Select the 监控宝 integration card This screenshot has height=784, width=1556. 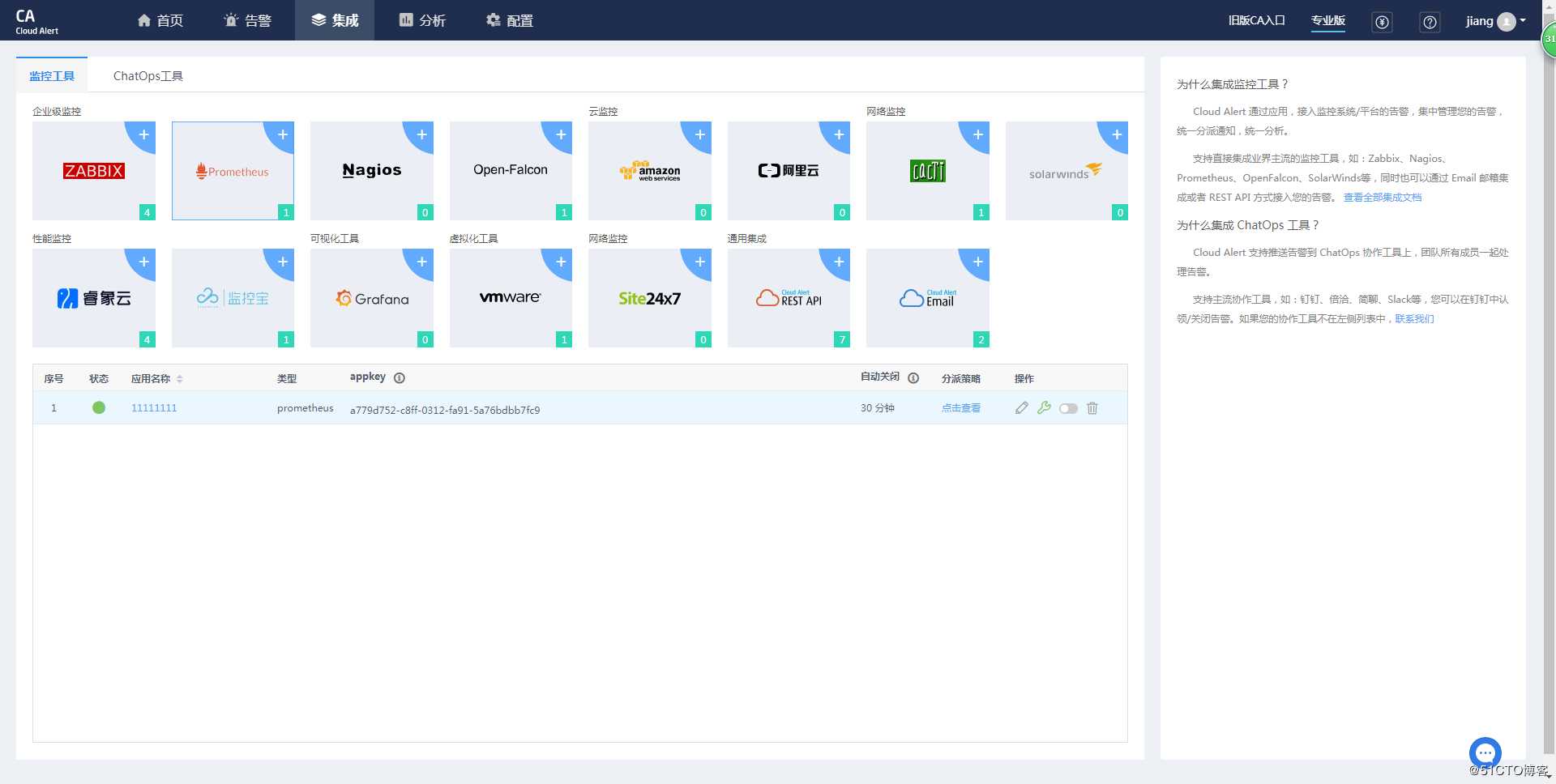pyautogui.click(x=233, y=298)
